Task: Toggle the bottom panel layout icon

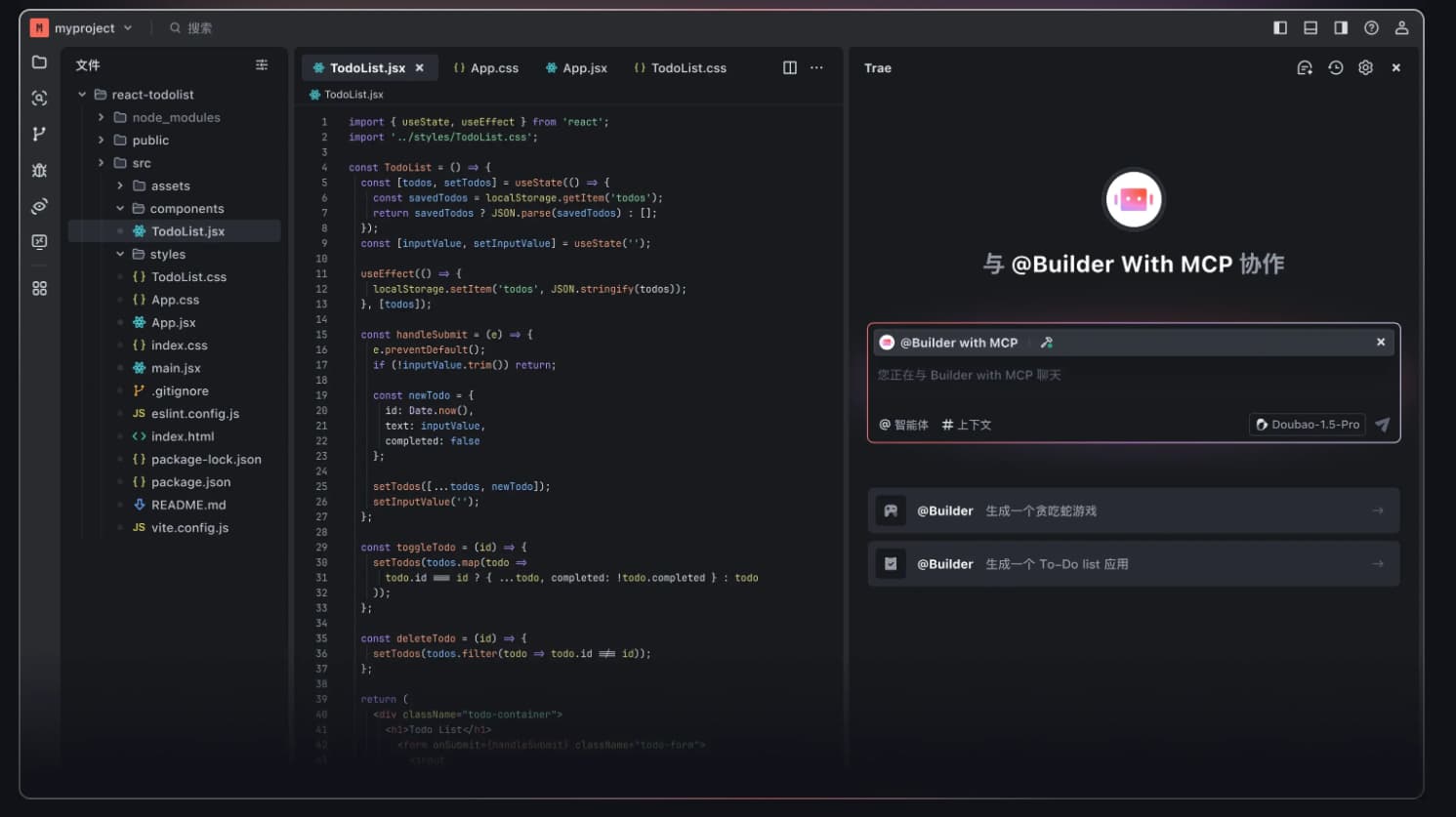Action: 1310,27
